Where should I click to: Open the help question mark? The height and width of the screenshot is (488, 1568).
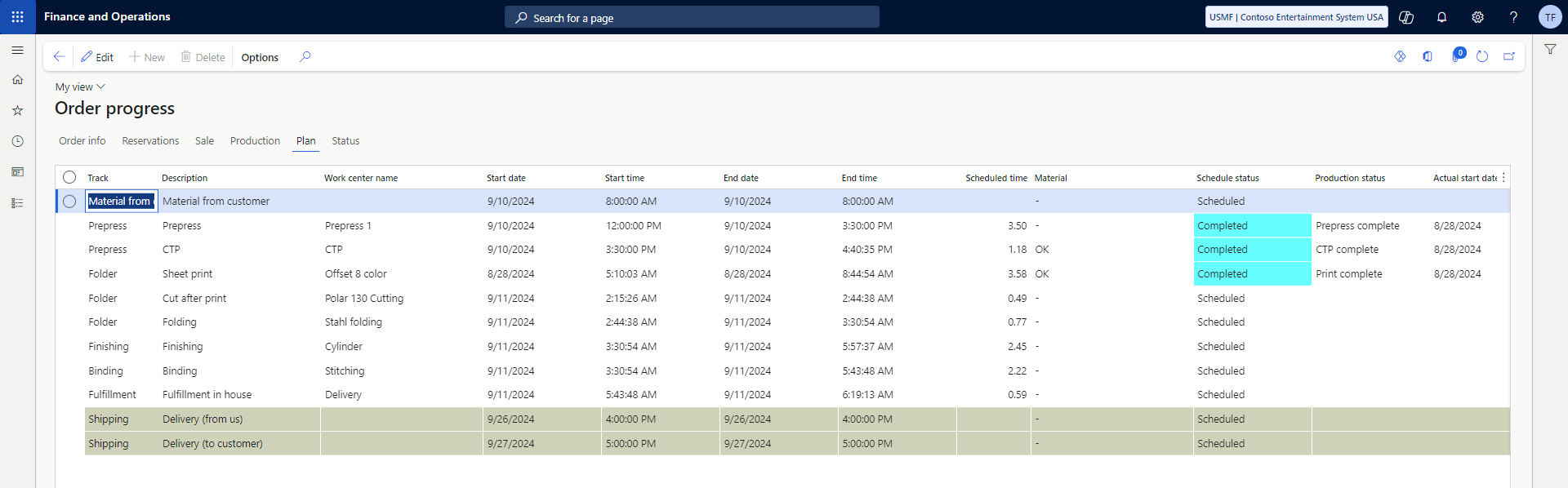tap(1514, 17)
